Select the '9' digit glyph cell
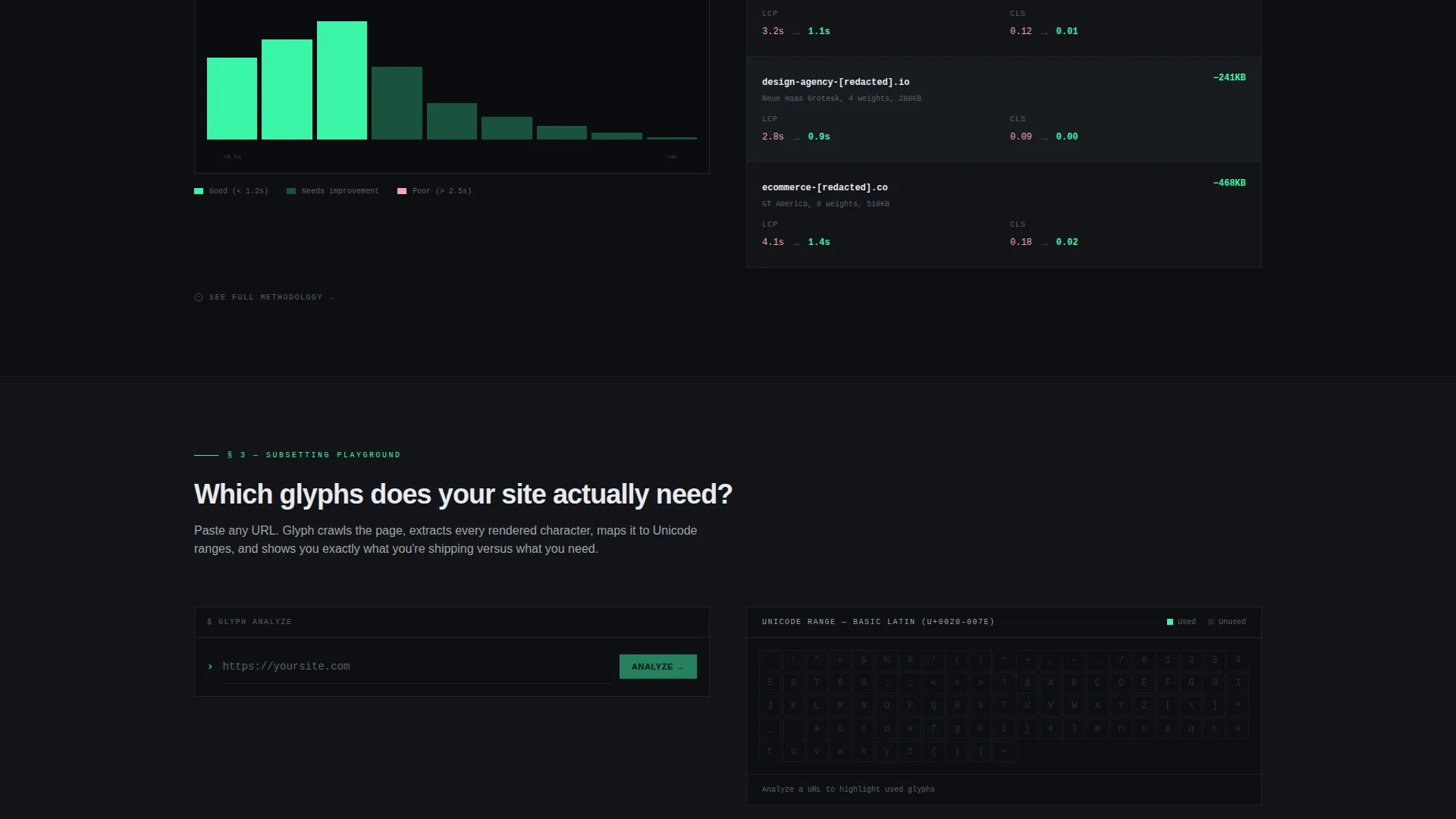The width and height of the screenshot is (1456, 819). click(x=863, y=682)
